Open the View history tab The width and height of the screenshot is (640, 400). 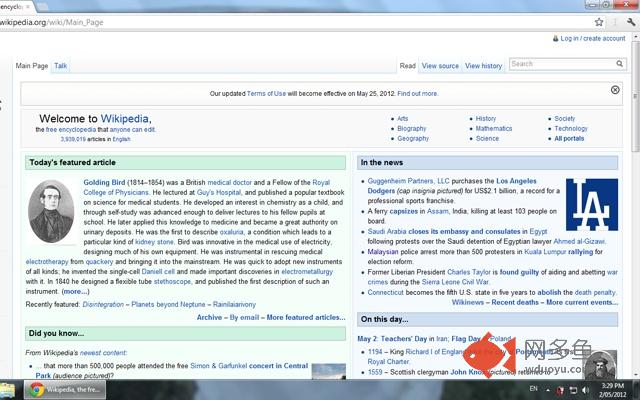483,66
